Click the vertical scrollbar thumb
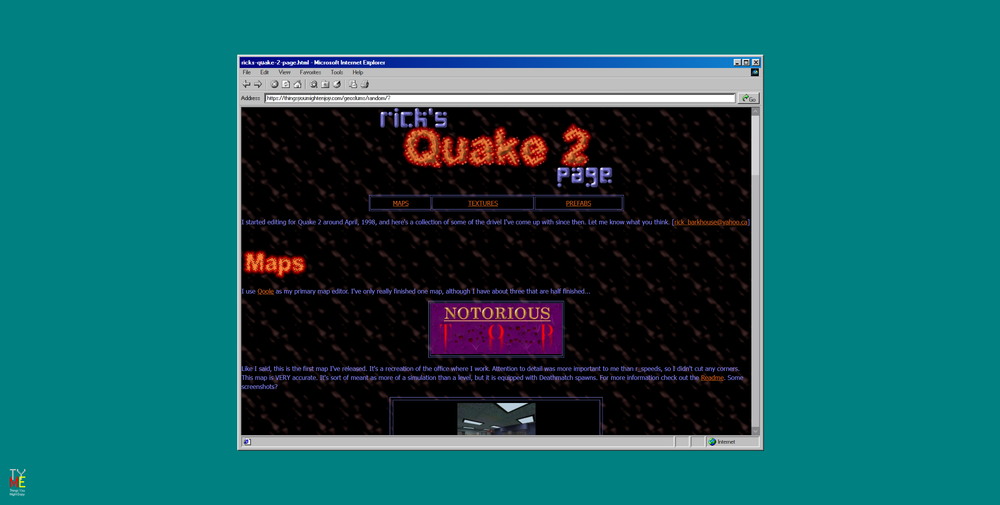Image resolution: width=1000 pixels, height=505 pixels. click(x=755, y=145)
